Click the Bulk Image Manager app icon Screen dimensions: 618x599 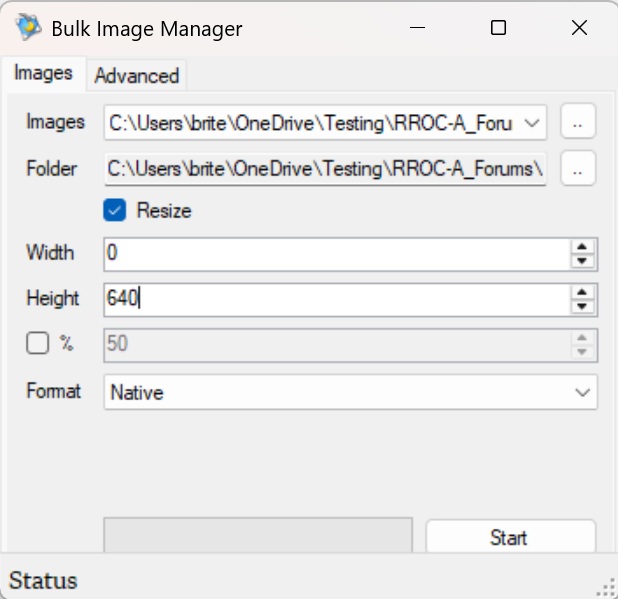[x=29, y=28]
